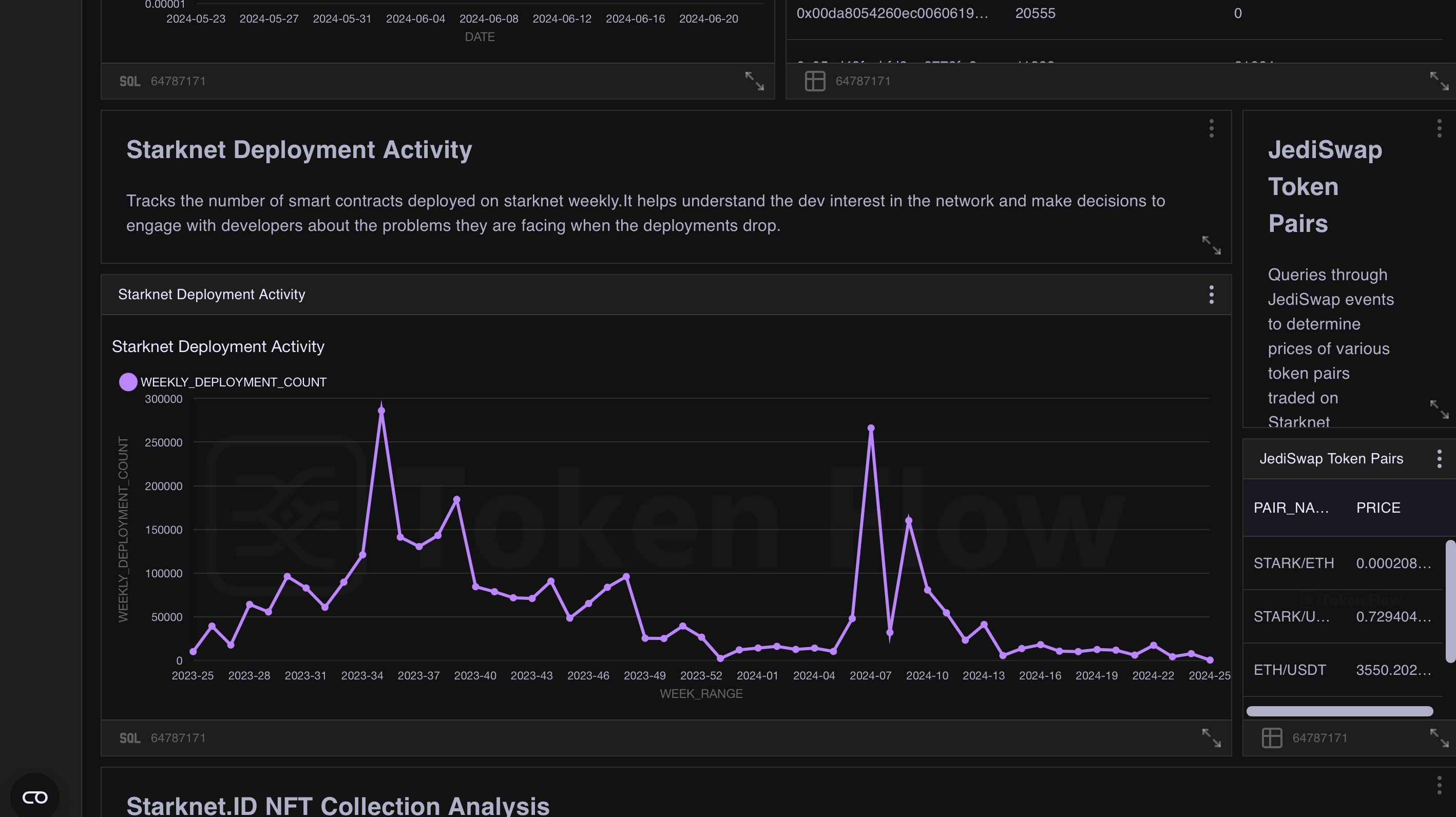Click the 2024-06-20 date tick label

(x=708, y=18)
